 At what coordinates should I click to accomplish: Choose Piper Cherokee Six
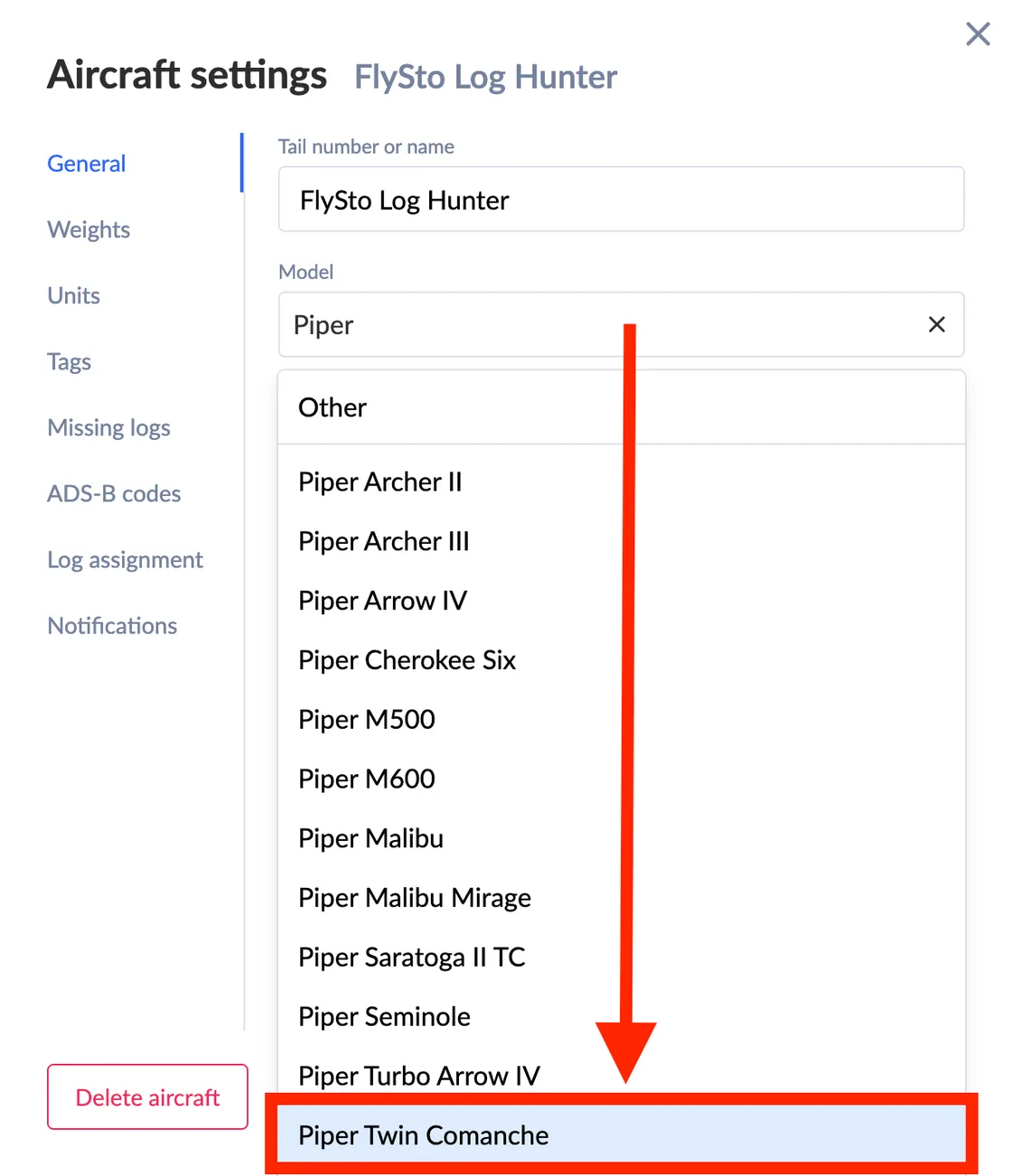pyautogui.click(x=622, y=660)
